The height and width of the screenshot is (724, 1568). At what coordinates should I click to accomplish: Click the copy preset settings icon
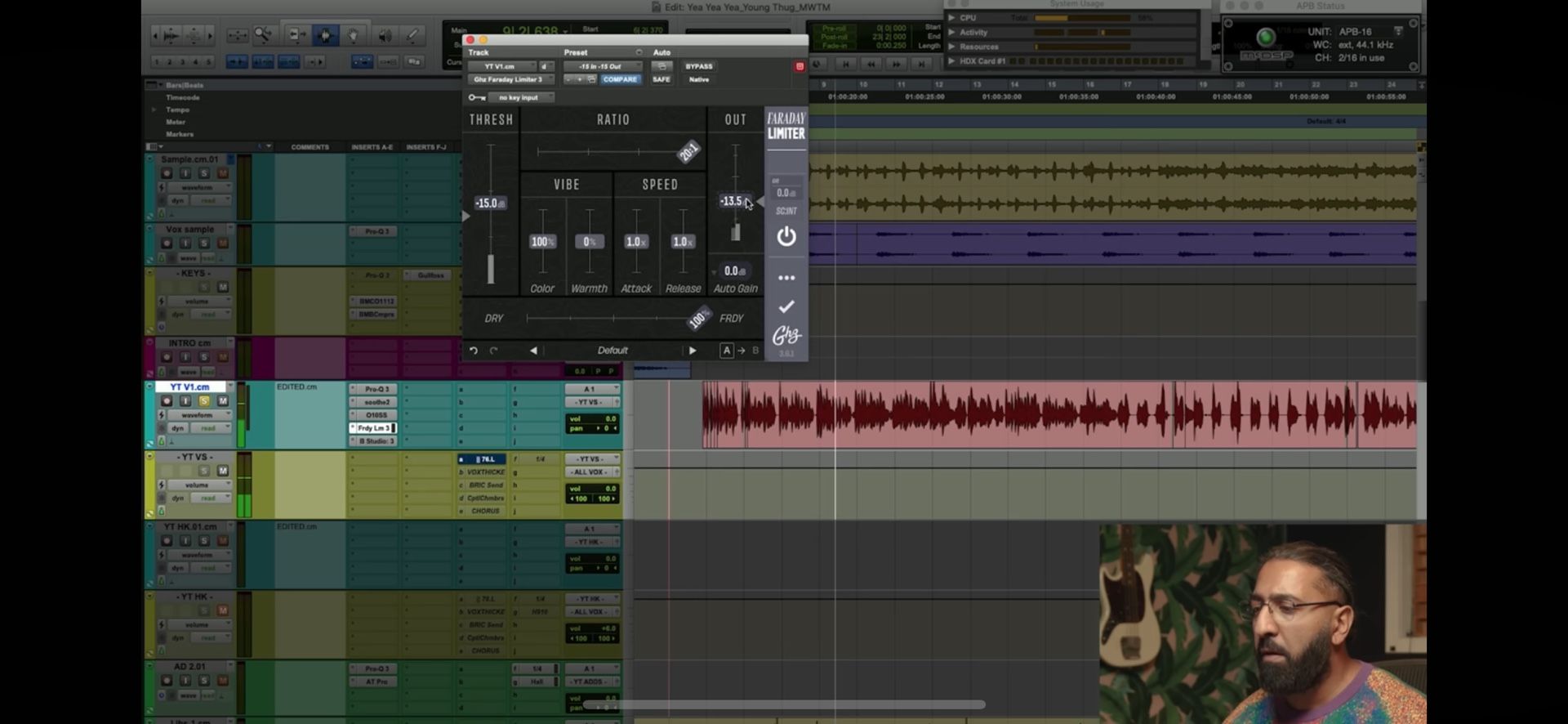point(591,79)
